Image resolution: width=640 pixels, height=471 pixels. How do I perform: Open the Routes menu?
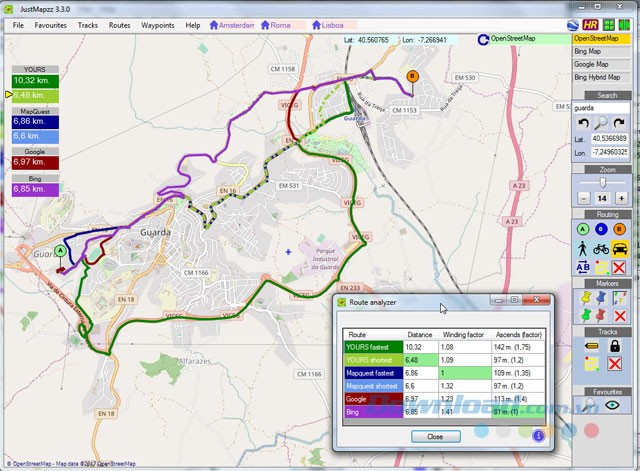(119, 24)
